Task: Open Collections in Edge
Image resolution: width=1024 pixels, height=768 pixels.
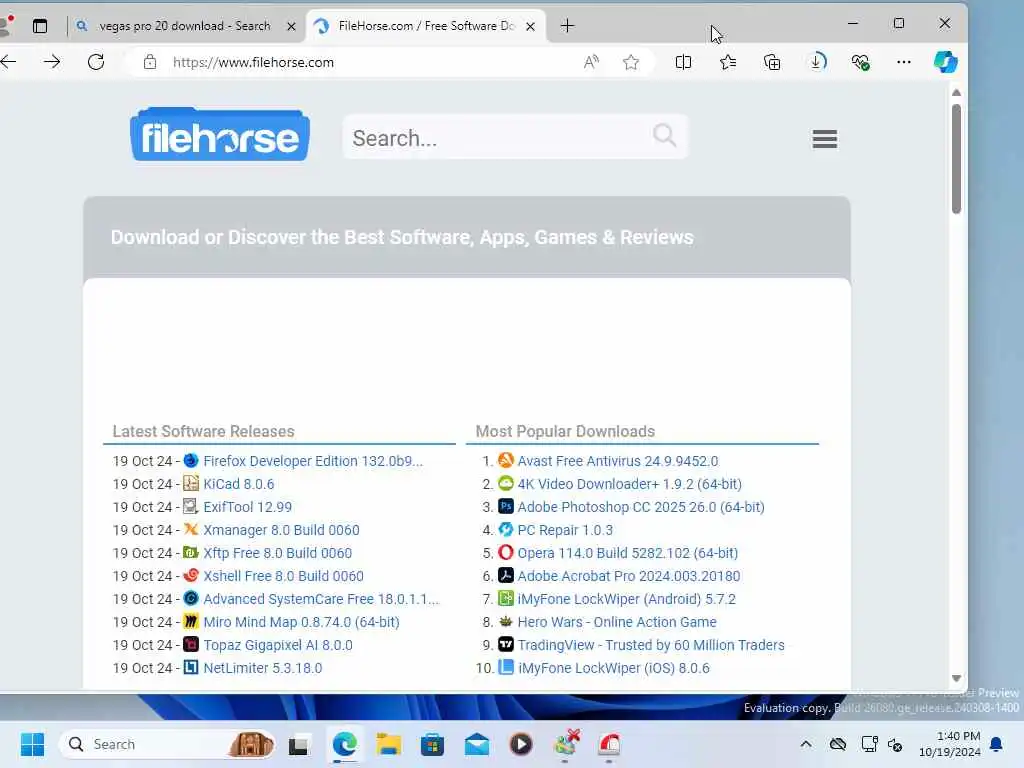Action: tap(772, 62)
